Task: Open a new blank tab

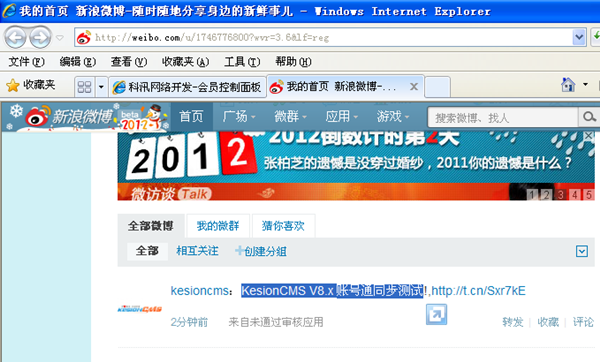Action: click(x=437, y=87)
